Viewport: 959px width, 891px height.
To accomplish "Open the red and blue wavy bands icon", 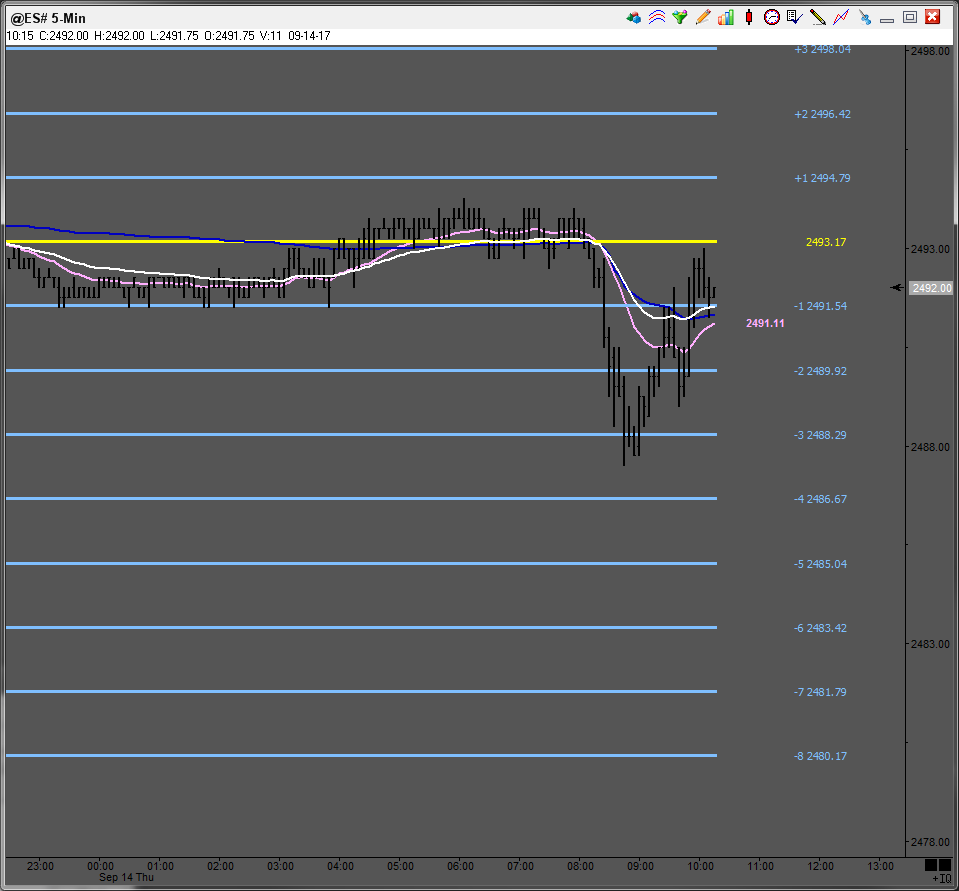I will click(657, 17).
